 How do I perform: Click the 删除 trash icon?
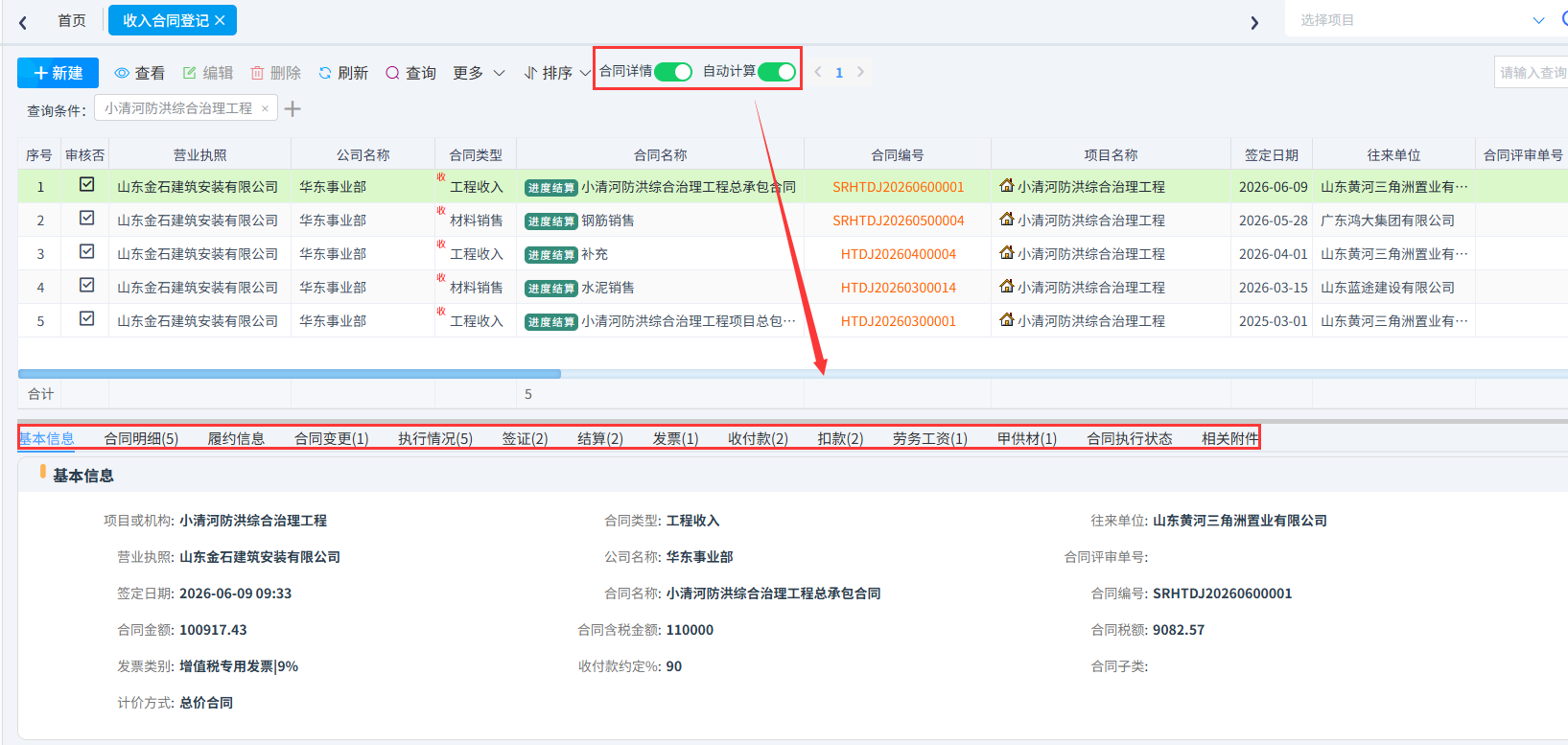click(257, 73)
